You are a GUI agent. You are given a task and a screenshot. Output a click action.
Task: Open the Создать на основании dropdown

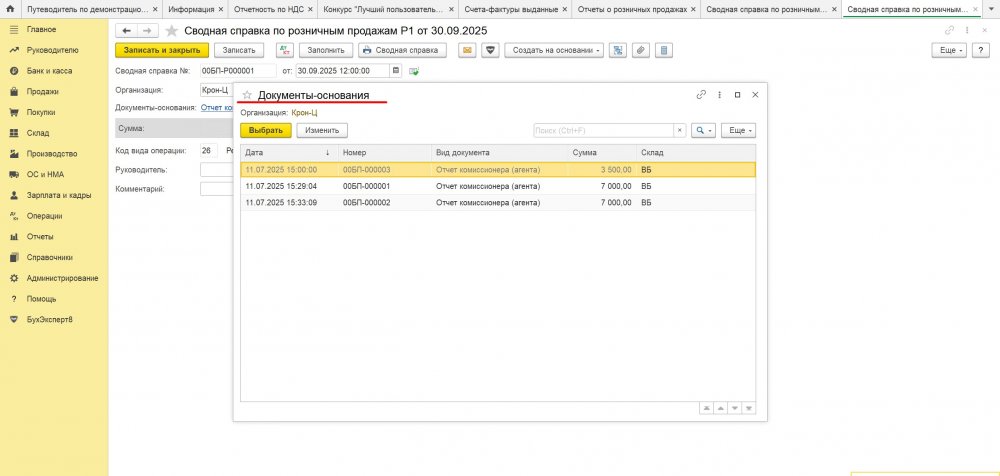pos(554,50)
